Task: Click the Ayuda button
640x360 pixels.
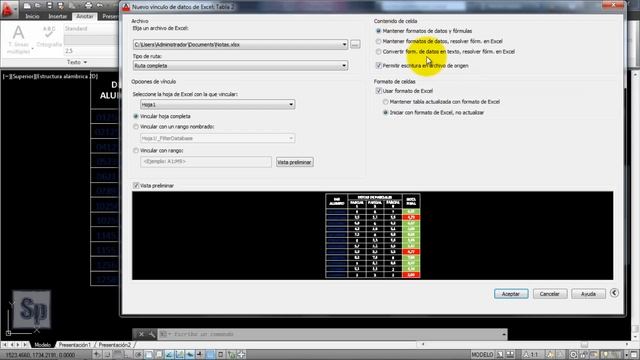Action: [588, 294]
